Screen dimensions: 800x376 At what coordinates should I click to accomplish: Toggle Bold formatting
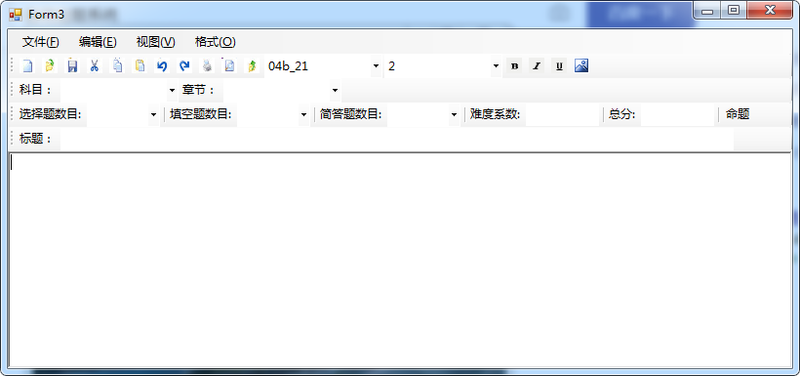(x=514, y=66)
